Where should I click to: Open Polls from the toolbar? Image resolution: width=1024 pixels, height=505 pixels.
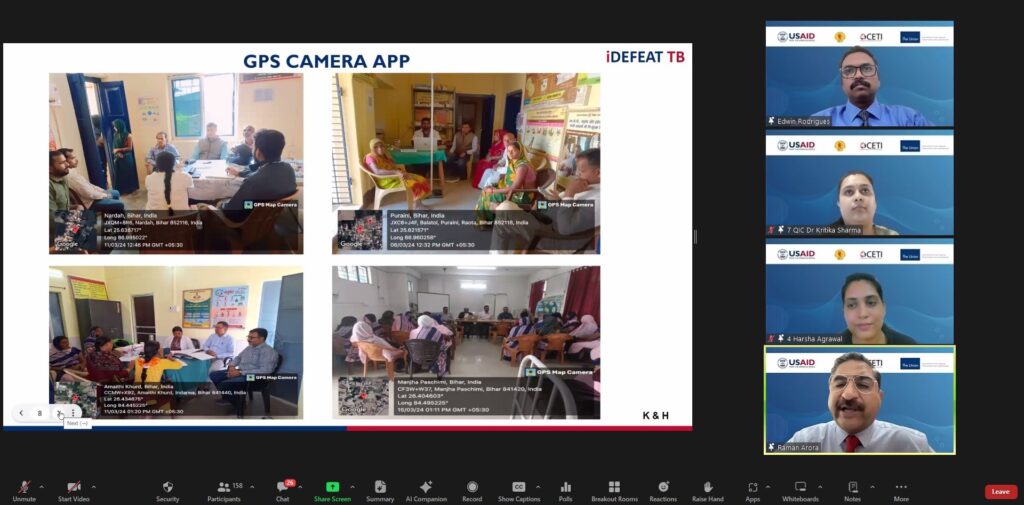(x=565, y=489)
